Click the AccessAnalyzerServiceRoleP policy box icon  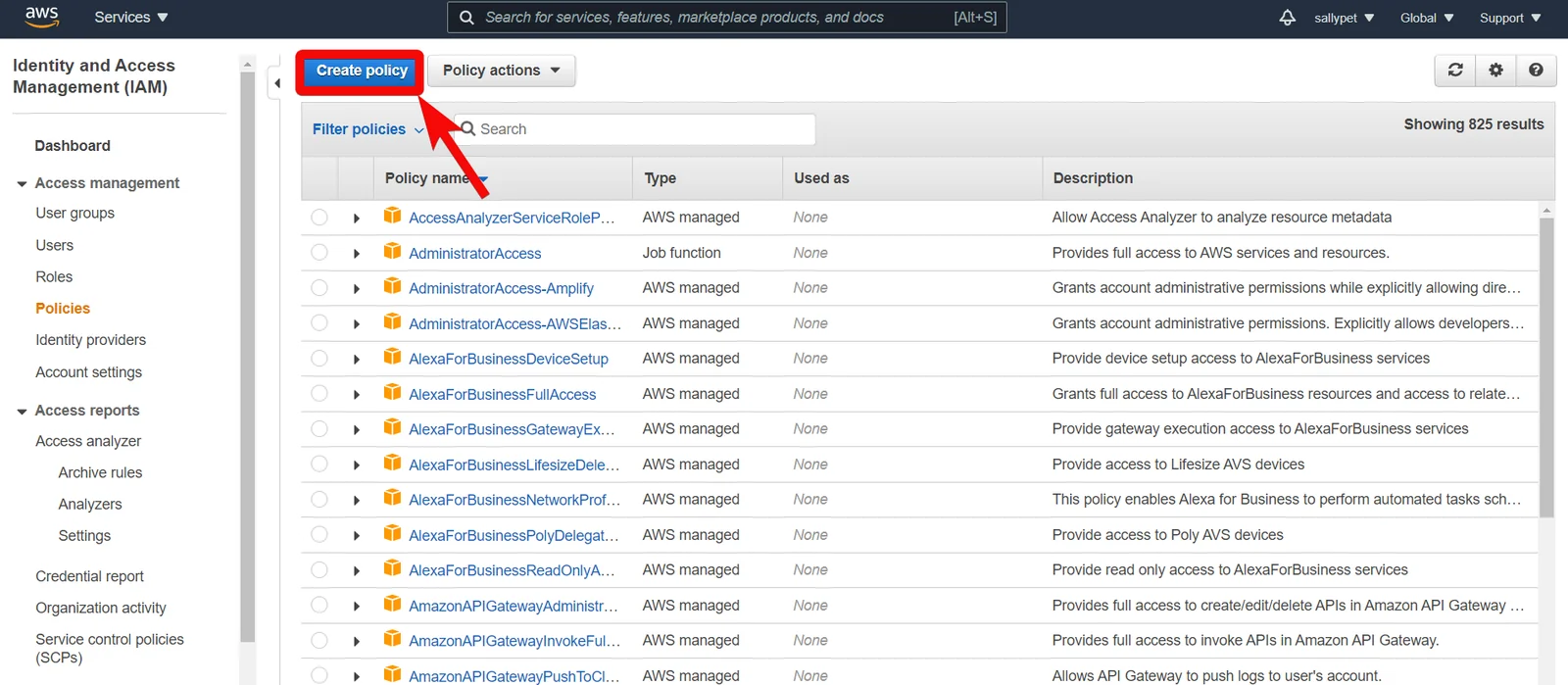pyautogui.click(x=392, y=216)
